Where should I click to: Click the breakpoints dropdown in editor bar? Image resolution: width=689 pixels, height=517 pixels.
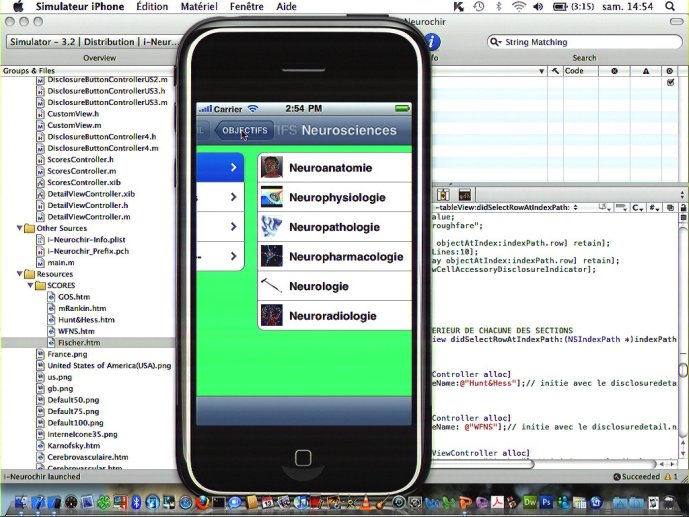pos(621,208)
